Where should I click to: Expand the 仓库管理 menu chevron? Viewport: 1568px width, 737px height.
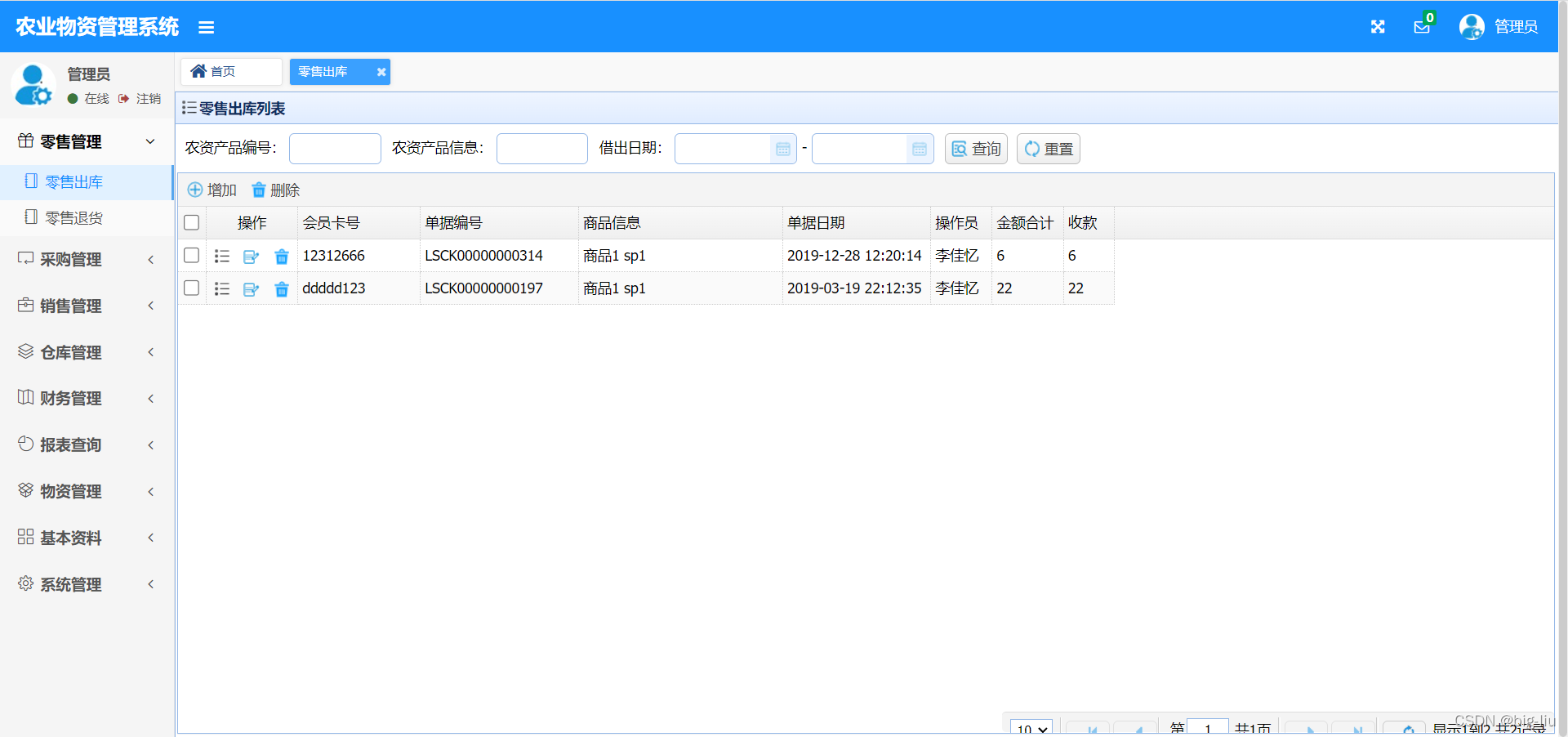point(150,352)
